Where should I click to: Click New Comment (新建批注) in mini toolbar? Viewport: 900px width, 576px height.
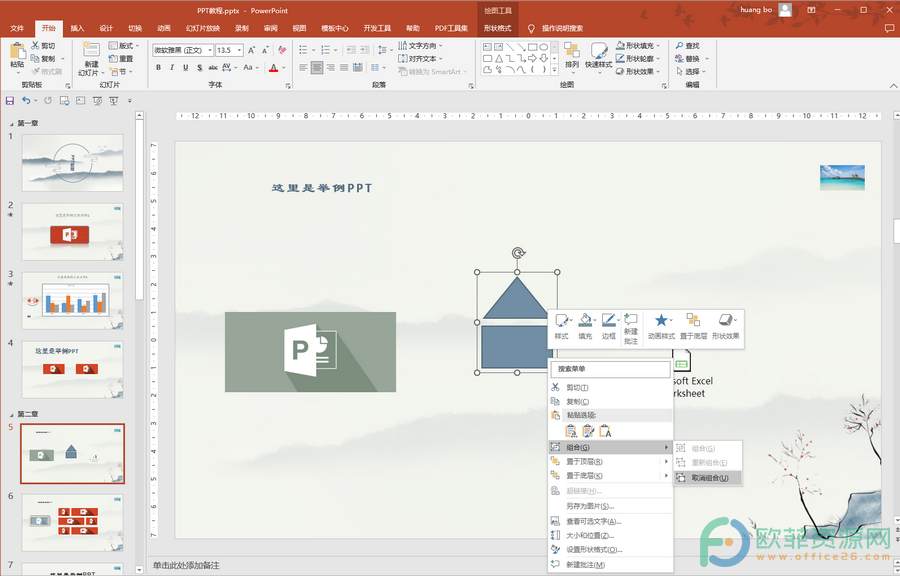631,329
